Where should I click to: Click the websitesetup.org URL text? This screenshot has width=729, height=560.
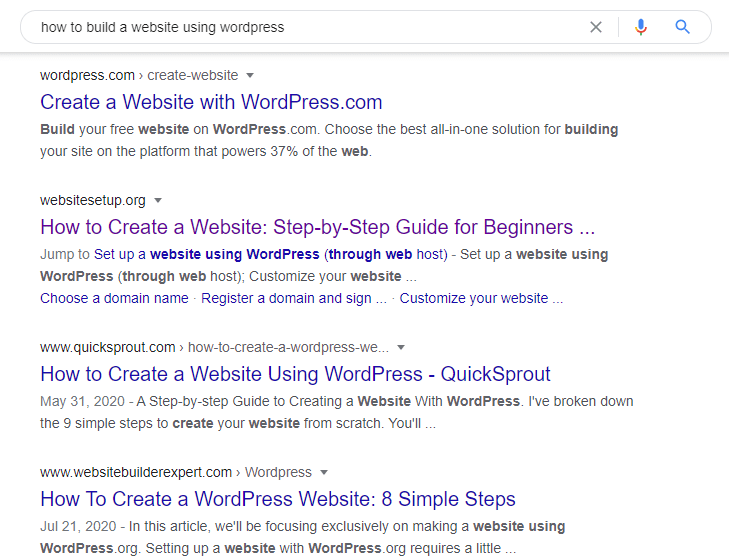pos(93,200)
